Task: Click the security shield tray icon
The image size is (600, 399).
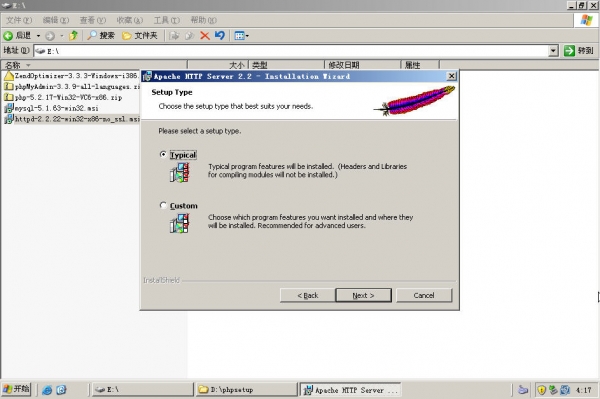Action: (x=541, y=390)
